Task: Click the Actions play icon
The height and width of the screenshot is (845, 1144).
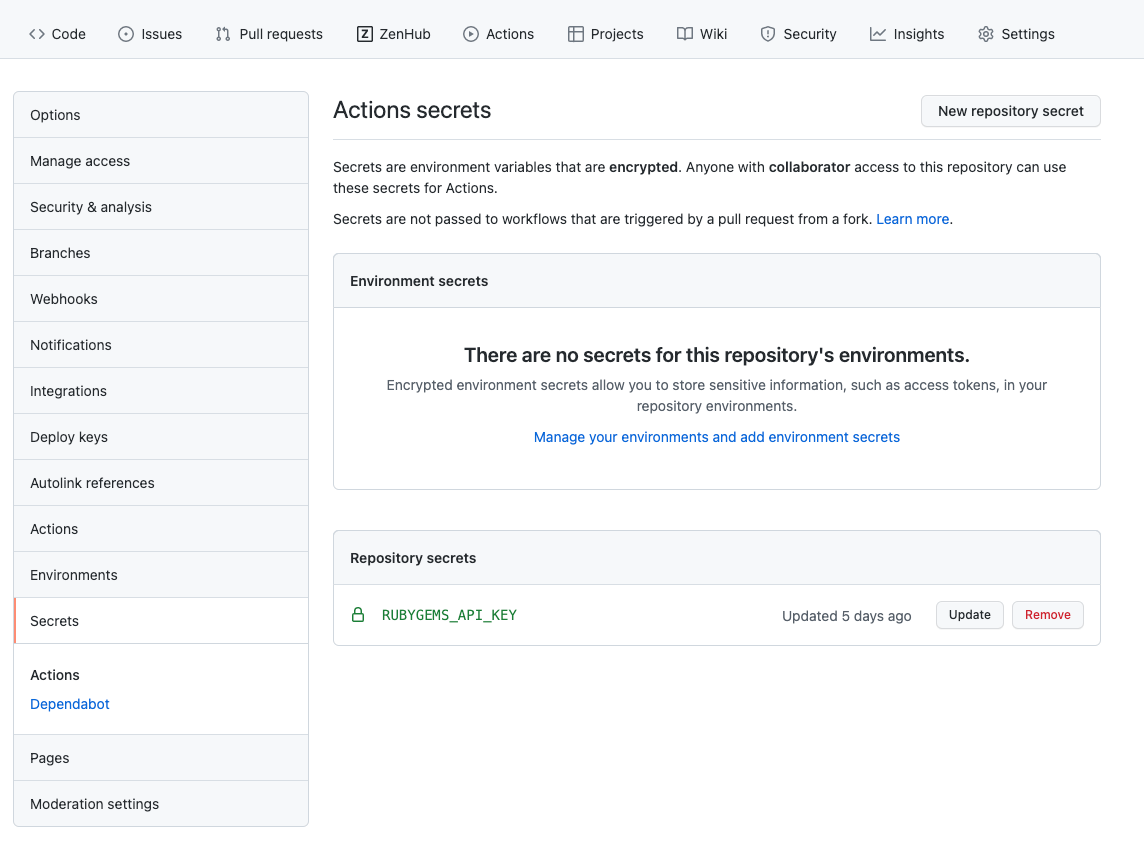Action: point(471,34)
